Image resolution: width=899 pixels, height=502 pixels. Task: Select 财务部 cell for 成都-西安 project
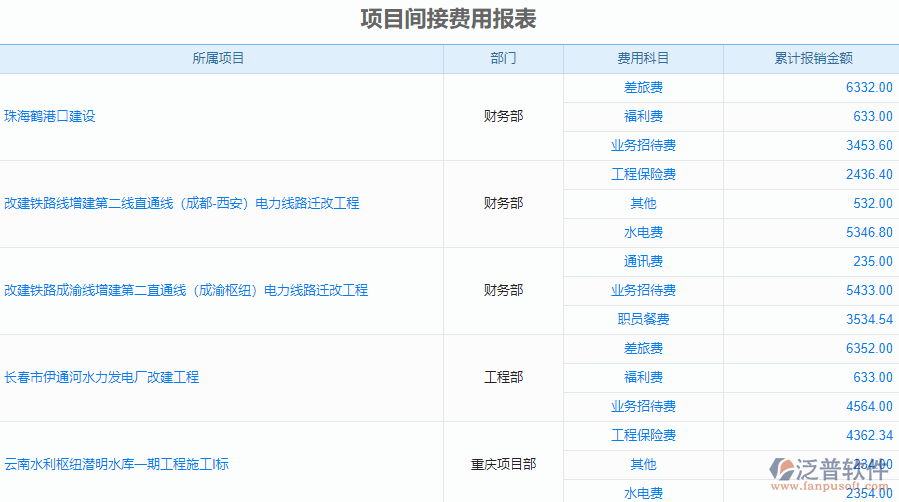tap(503, 203)
